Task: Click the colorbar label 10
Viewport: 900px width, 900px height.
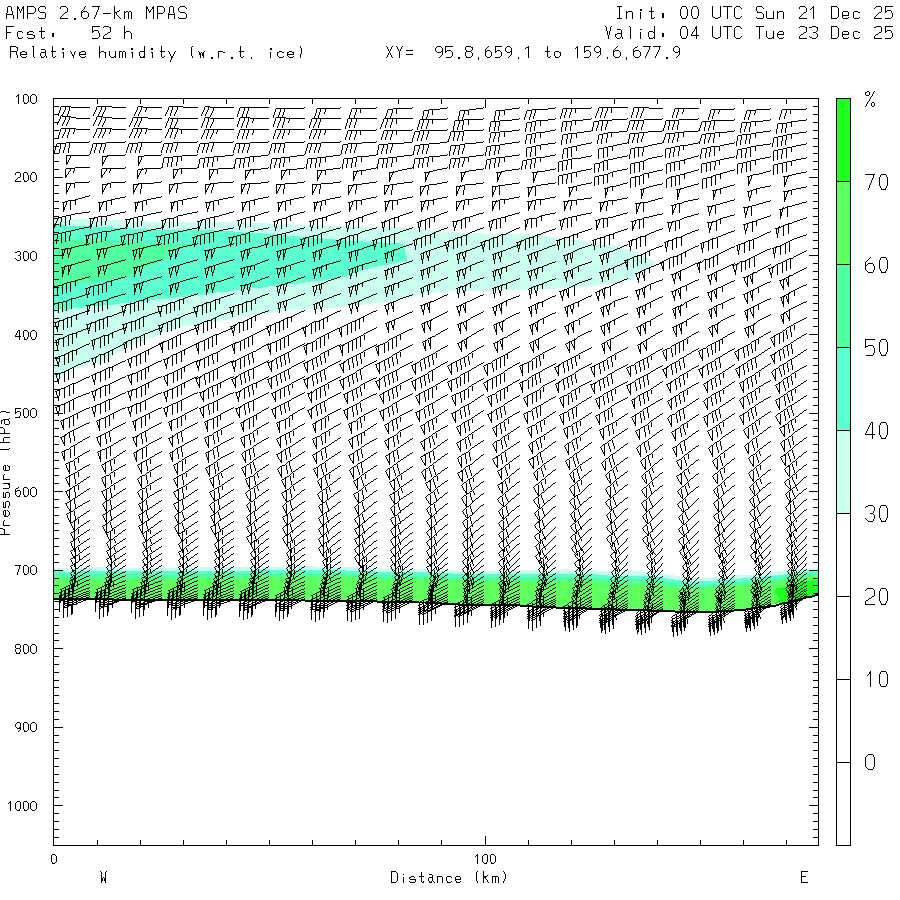Action: 876,680
